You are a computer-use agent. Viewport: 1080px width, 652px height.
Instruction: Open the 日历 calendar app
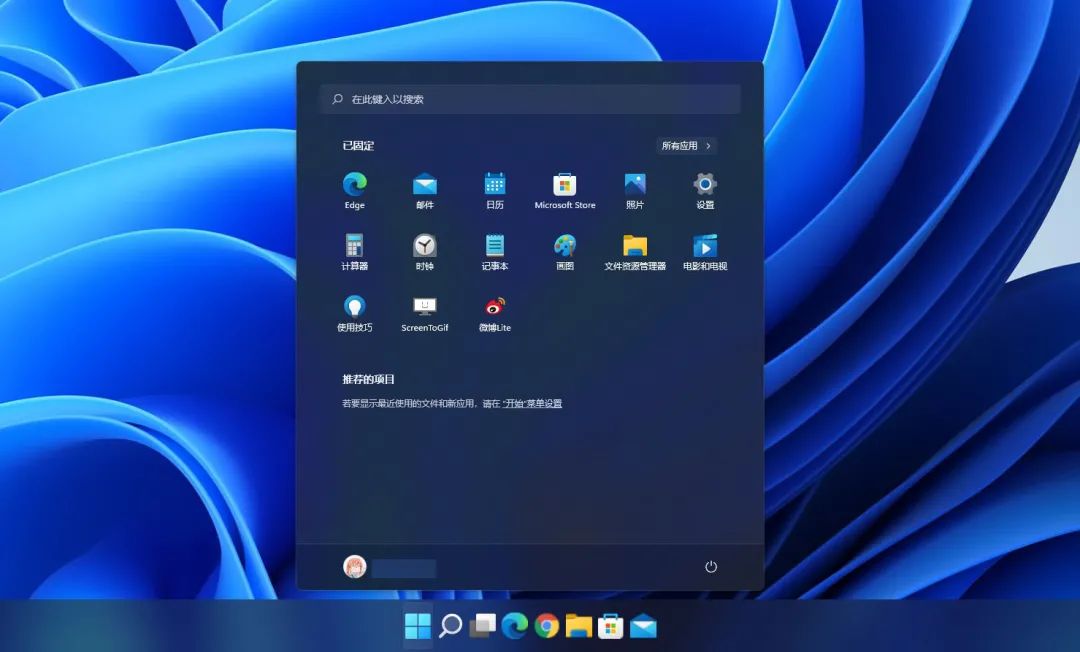click(x=495, y=191)
